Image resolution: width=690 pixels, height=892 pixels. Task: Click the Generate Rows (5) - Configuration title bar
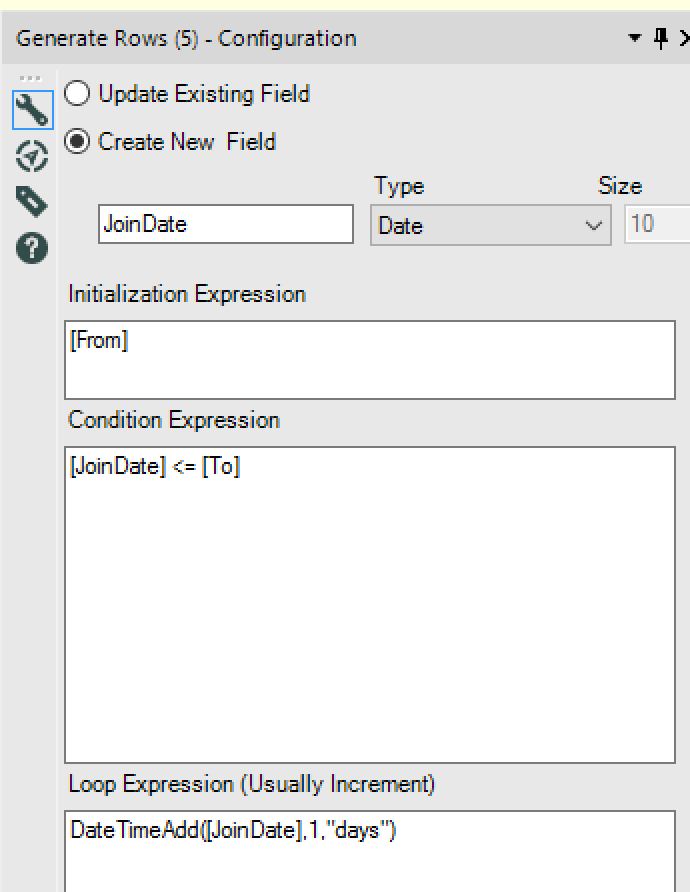point(187,39)
